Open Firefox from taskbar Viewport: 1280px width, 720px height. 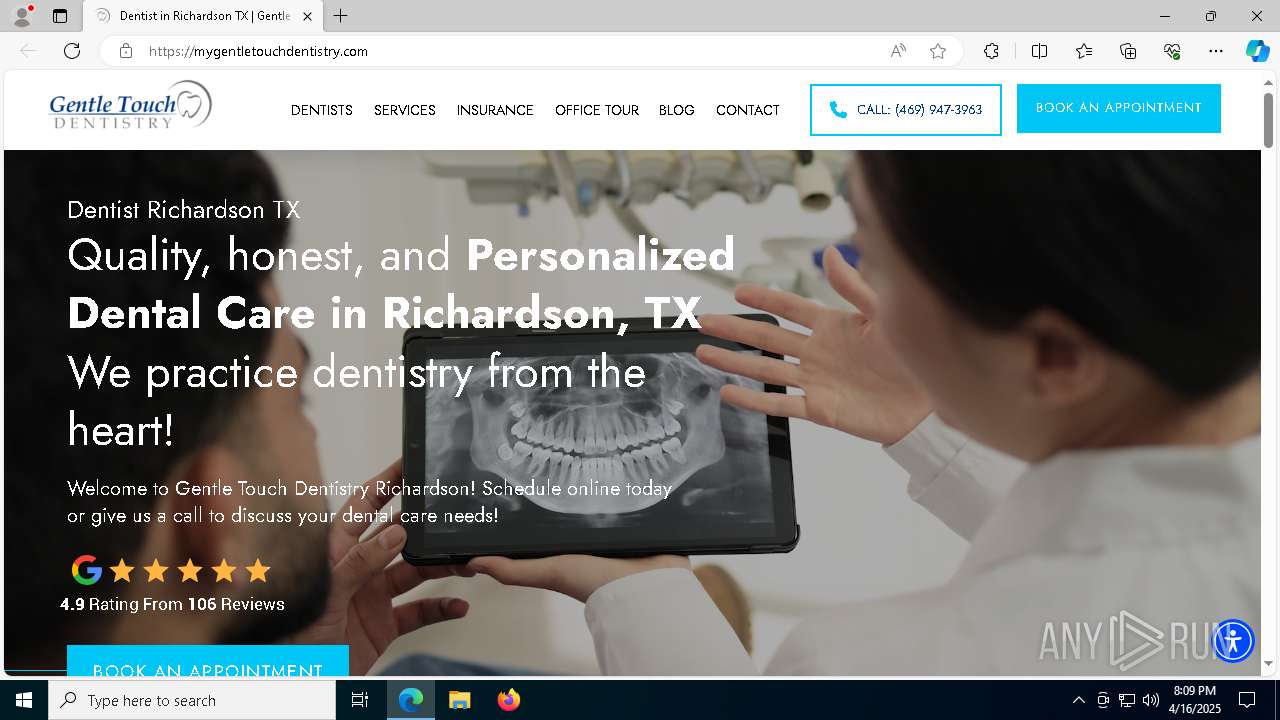(508, 700)
